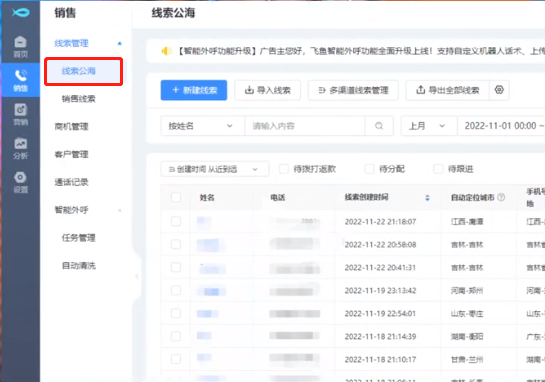Focus the 请输入内容 search field
This screenshot has height=382, width=545.
(305, 126)
